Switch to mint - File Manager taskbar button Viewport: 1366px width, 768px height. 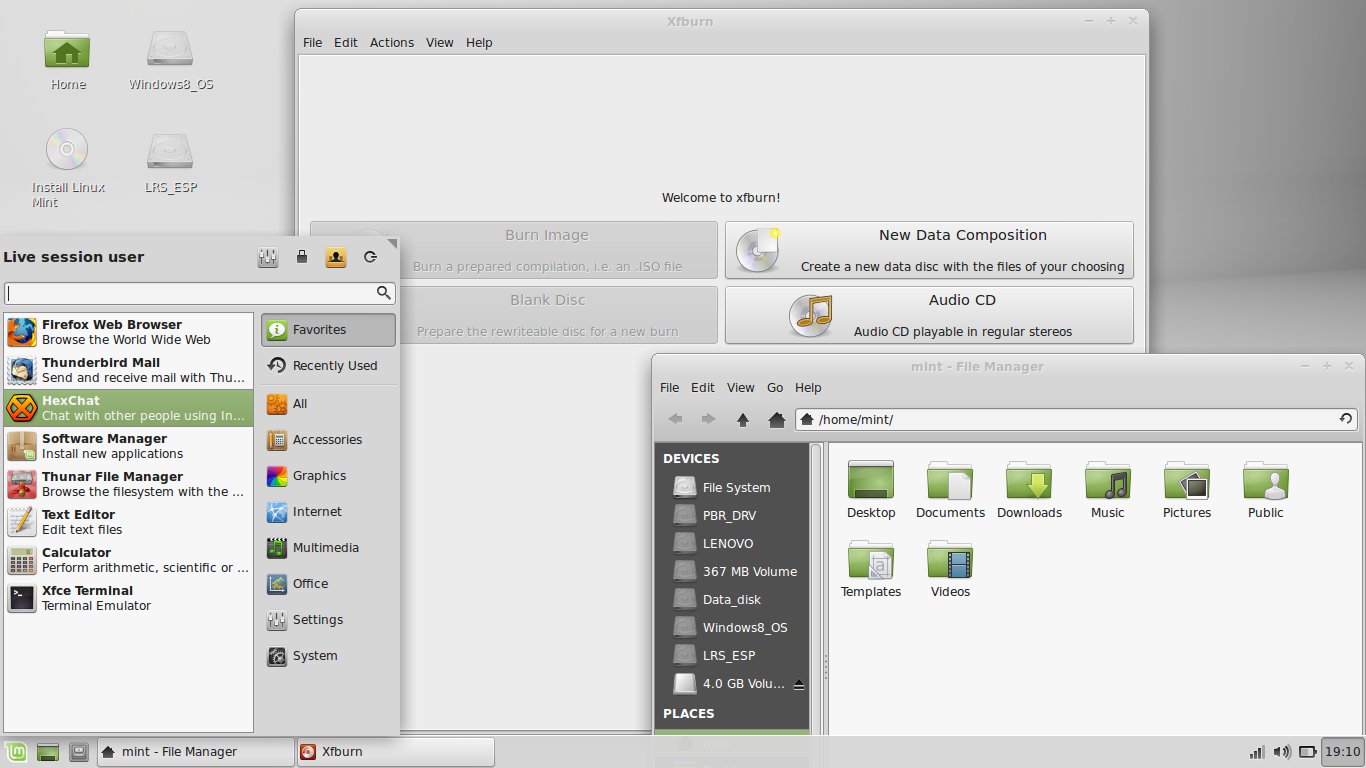click(x=195, y=752)
